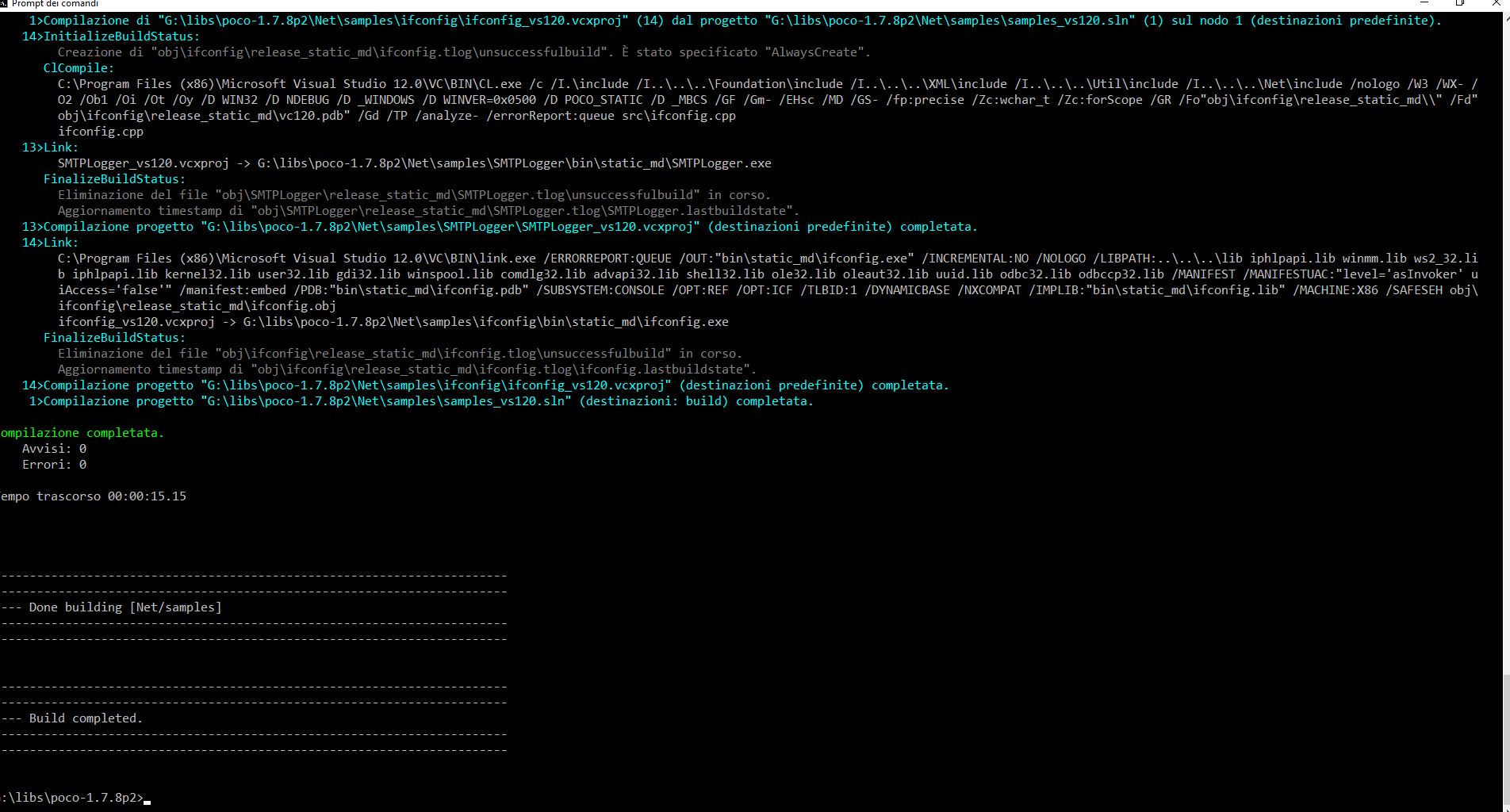The image size is (1510, 812).
Task: Click the lone "ifconfig.cpp" output line
Action: click(100, 132)
